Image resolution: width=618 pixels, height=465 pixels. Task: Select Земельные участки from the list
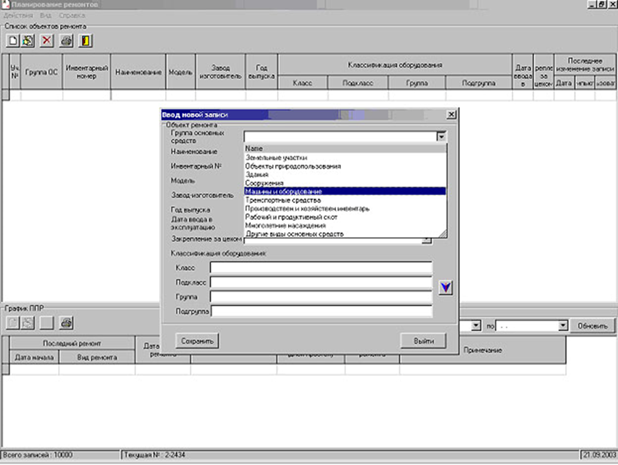point(345,157)
